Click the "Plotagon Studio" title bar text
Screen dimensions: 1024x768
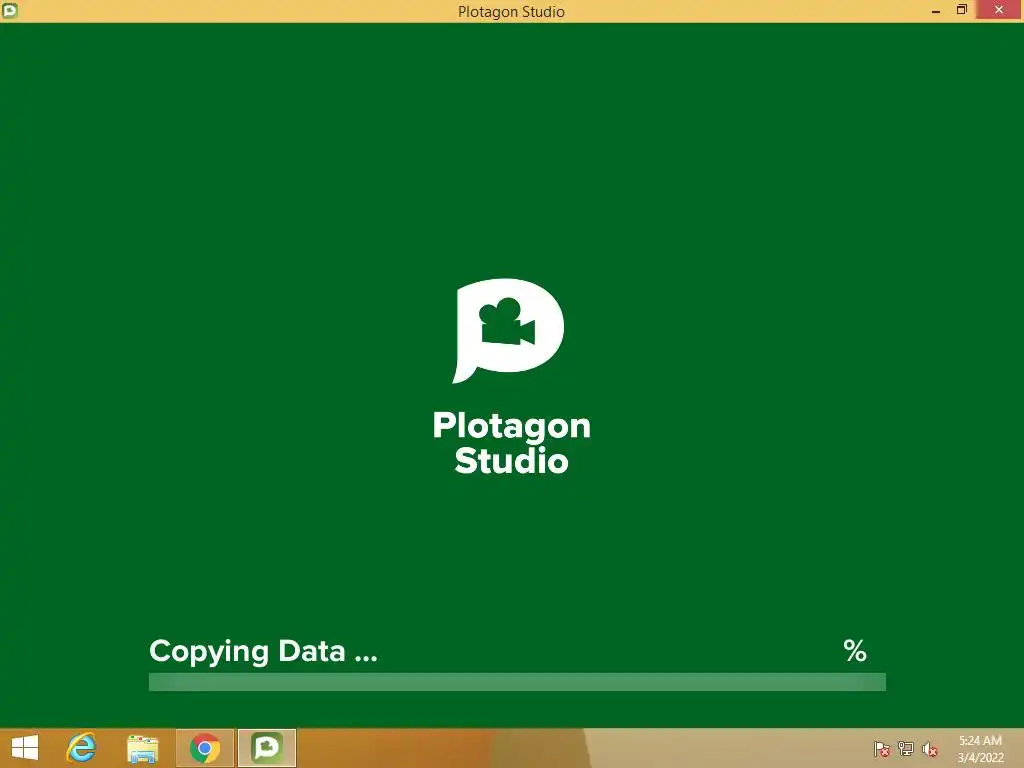511,12
